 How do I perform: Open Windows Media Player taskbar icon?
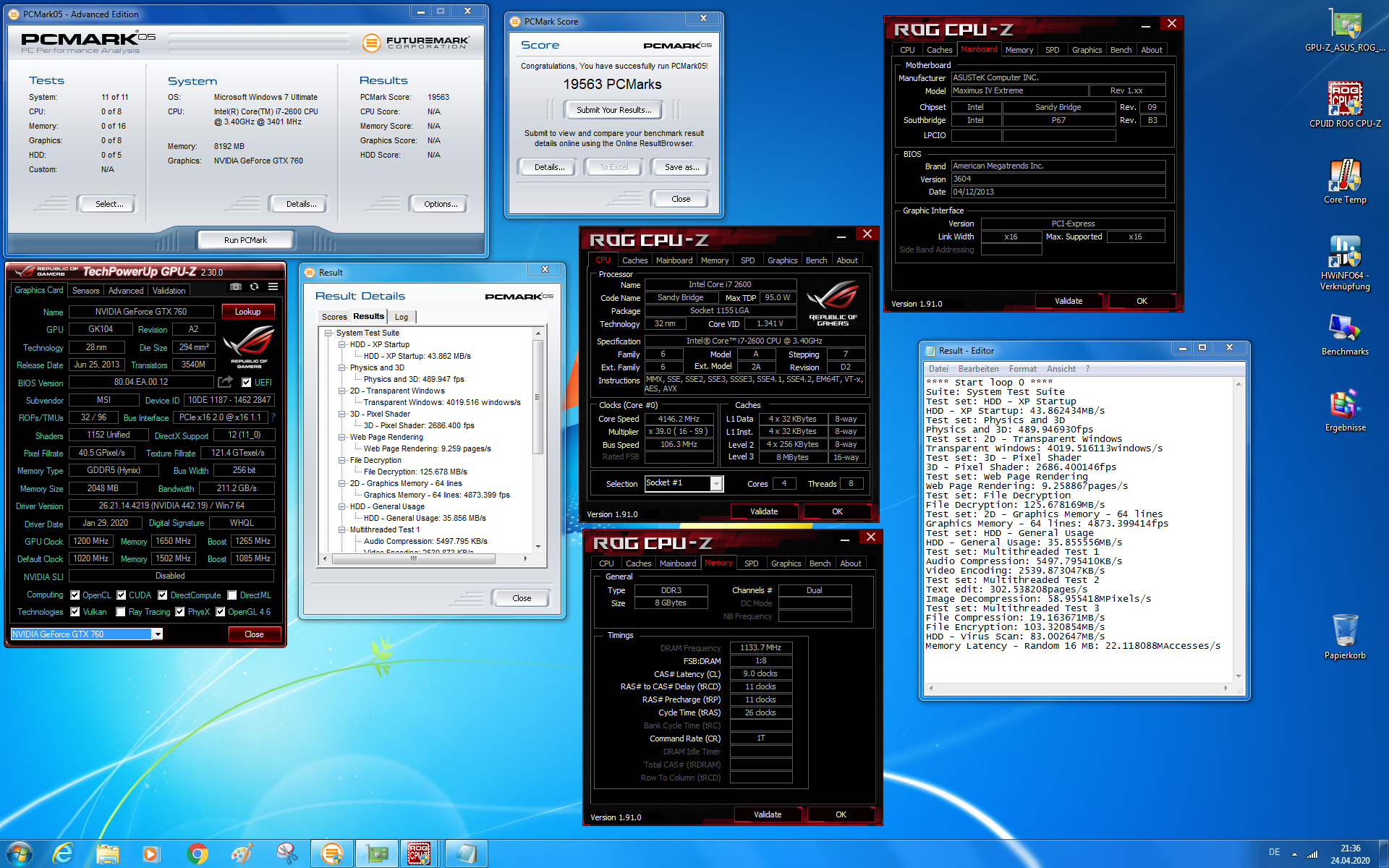(x=150, y=854)
